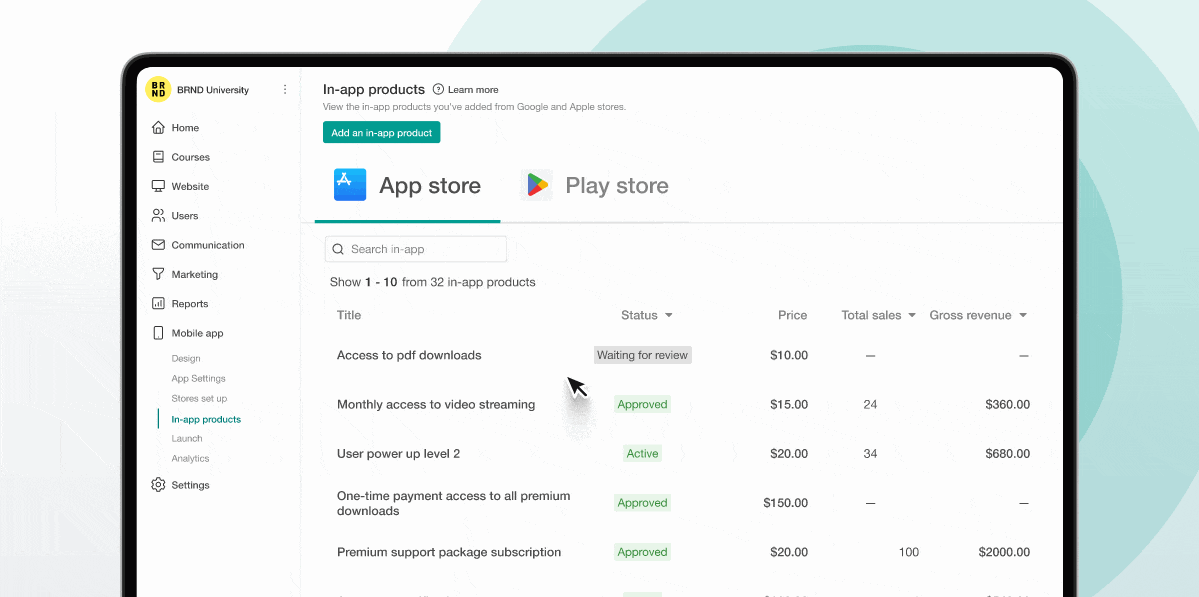The width and height of the screenshot is (1199, 597).
Task: Open the Settings gear icon
Action: point(158,485)
